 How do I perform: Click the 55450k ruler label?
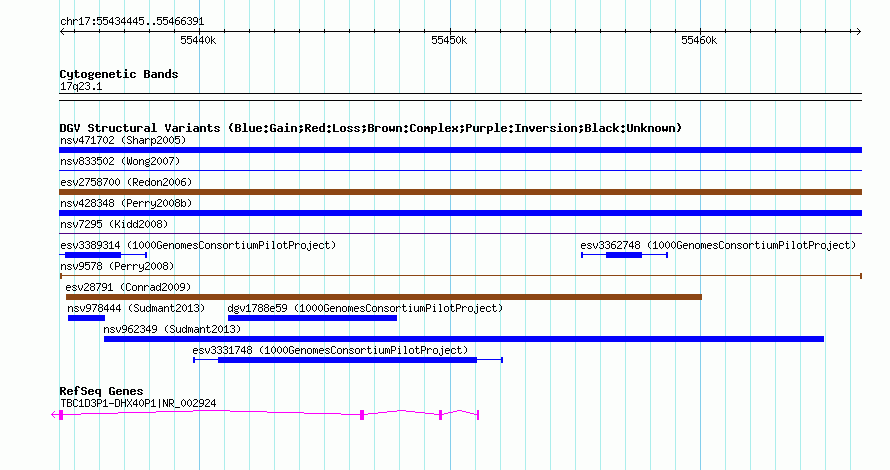449,40
